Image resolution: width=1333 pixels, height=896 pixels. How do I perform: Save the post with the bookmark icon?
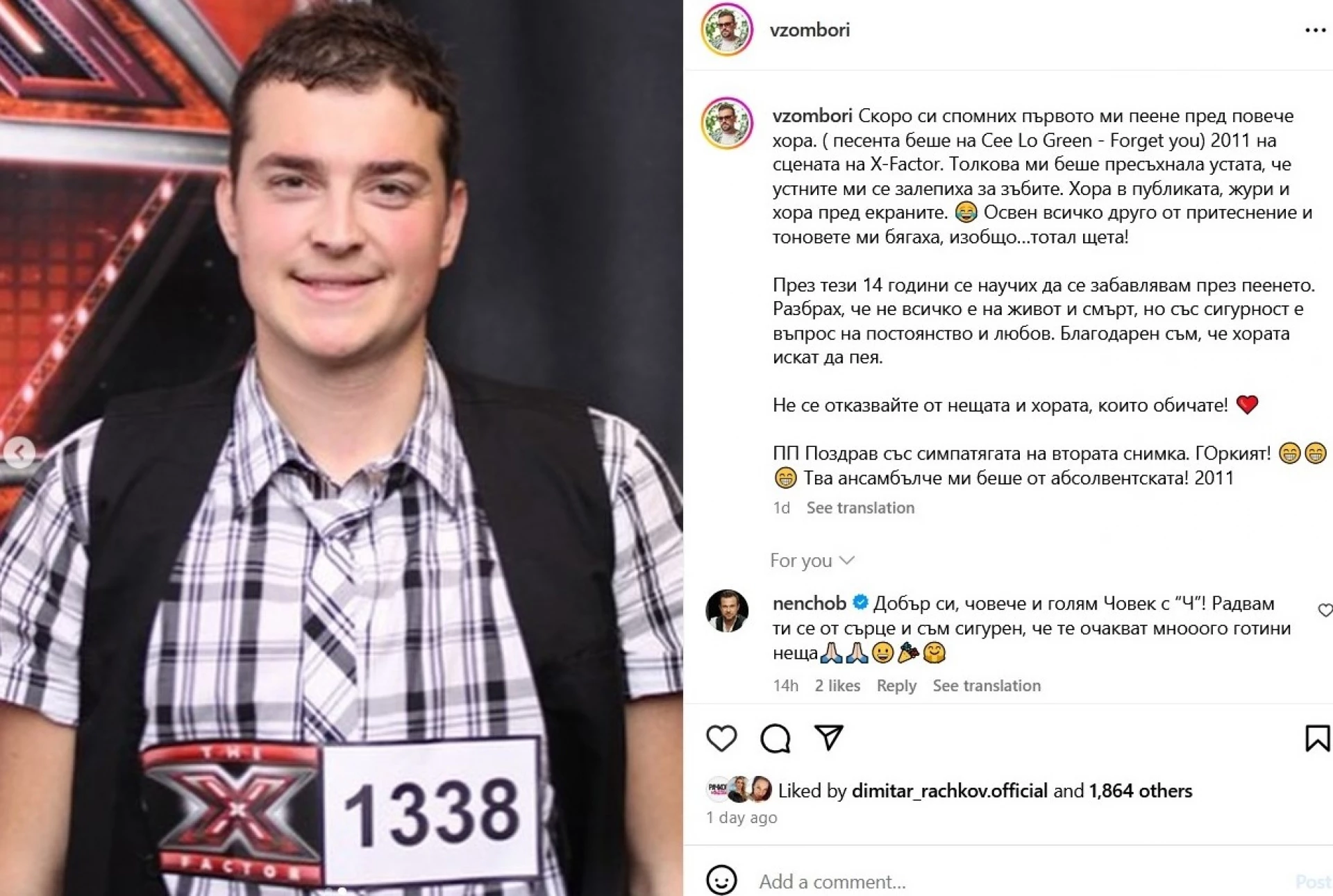pyautogui.click(x=1317, y=738)
